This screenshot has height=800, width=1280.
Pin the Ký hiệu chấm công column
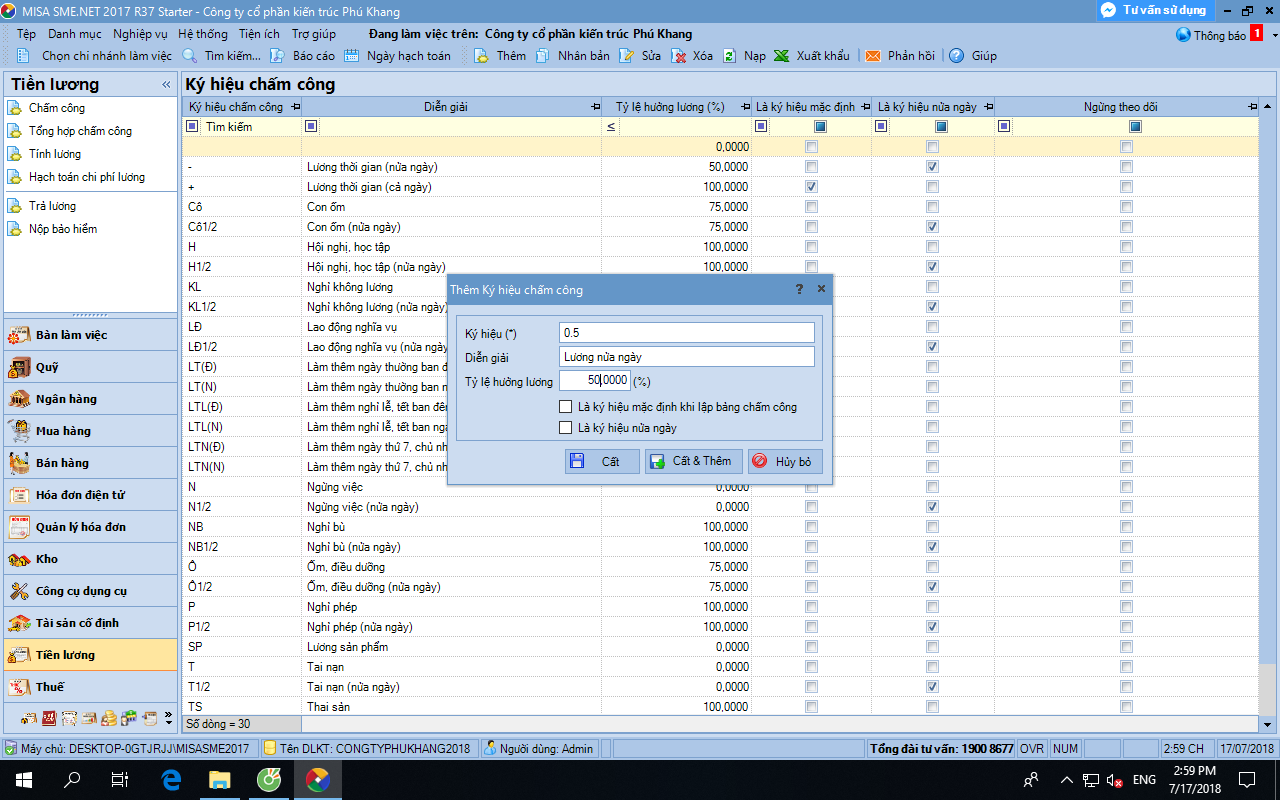tap(294, 106)
